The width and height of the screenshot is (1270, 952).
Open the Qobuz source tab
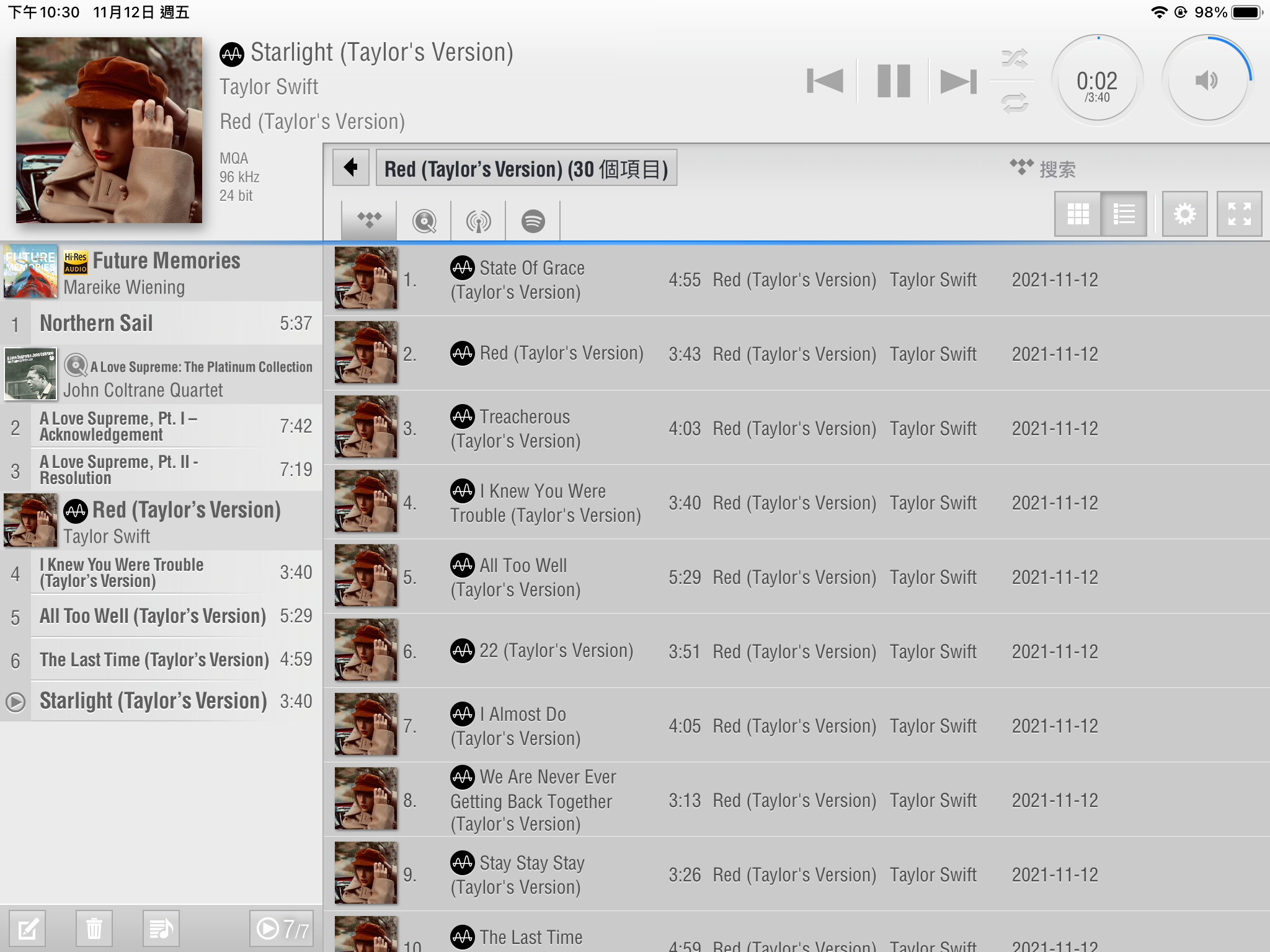click(424, 220)
